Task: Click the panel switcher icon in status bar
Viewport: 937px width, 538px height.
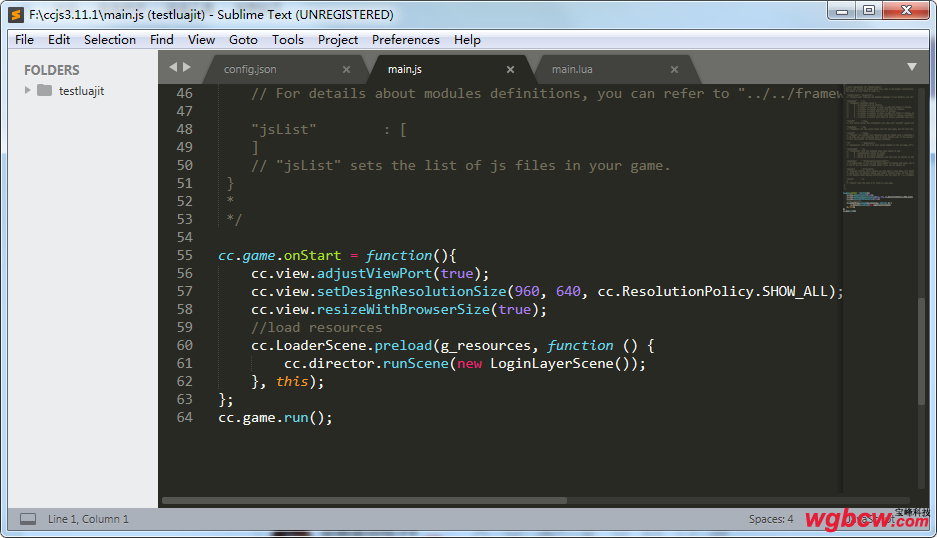Action: 28,519
